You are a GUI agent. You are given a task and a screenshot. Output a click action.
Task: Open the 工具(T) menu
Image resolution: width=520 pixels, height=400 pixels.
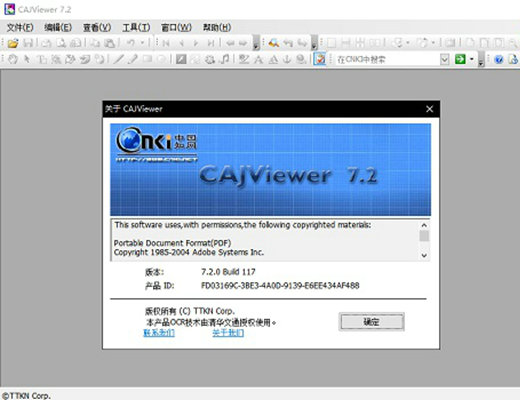[136, 27]
